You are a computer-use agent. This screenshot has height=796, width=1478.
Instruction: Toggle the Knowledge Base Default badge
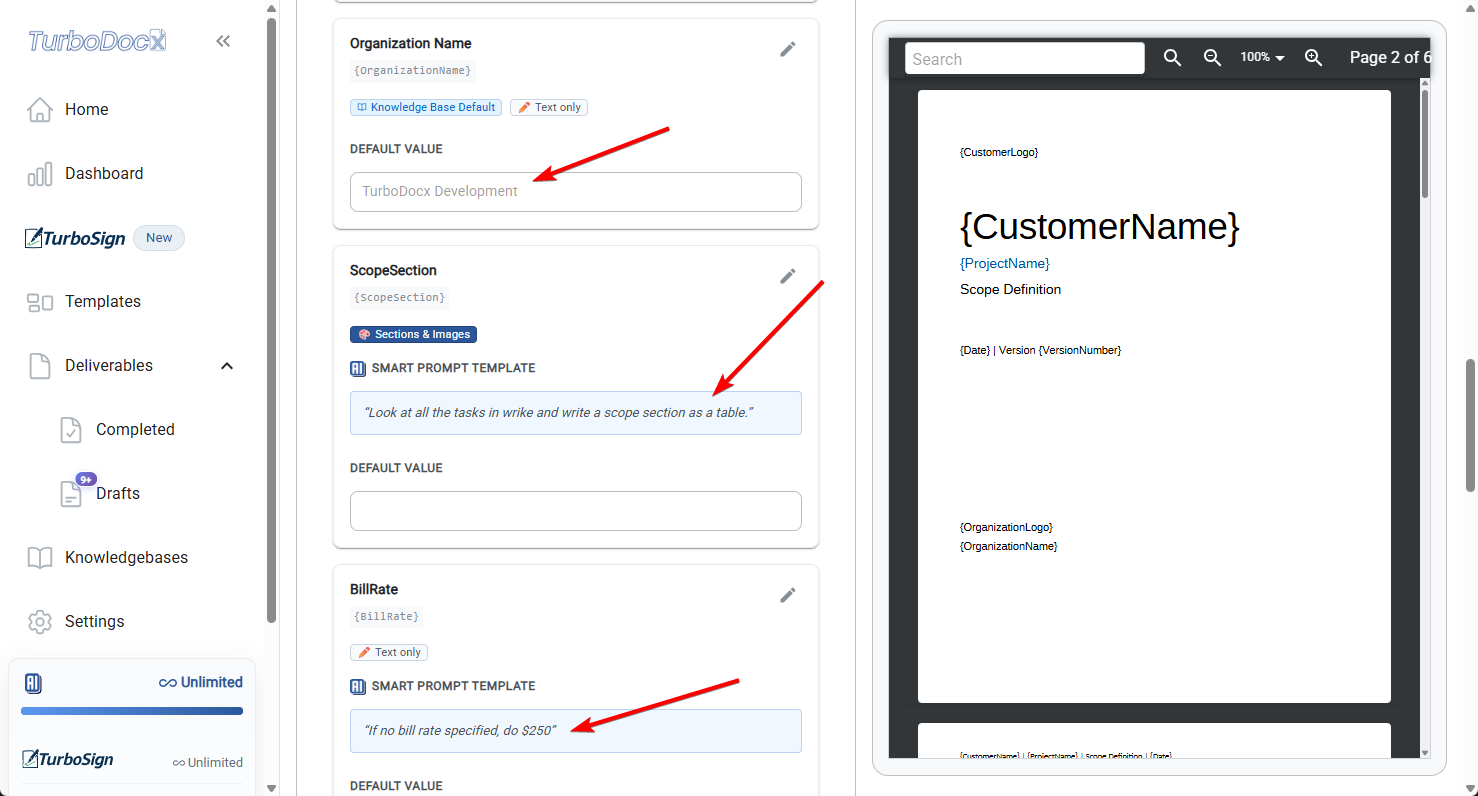425,107
